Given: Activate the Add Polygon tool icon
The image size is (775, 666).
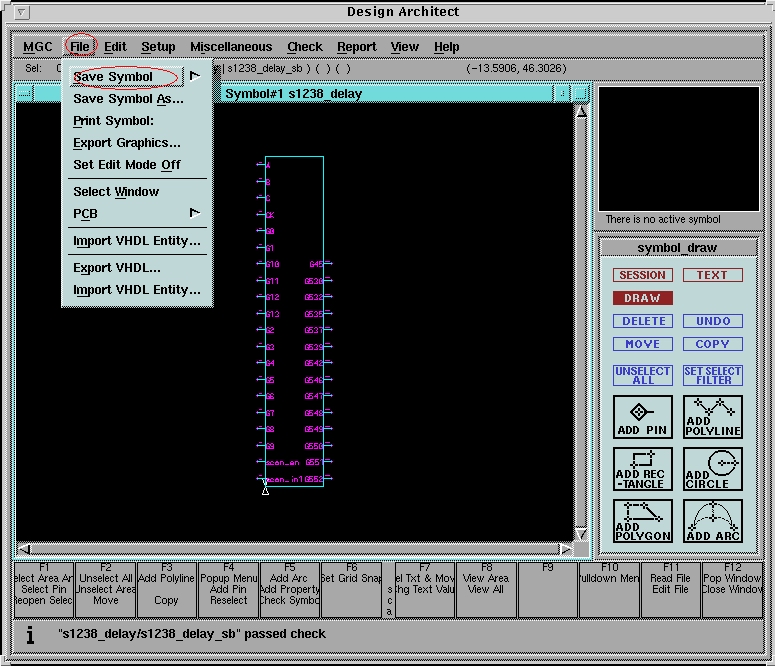Looking at the screenshot, I should pos(642,520).
